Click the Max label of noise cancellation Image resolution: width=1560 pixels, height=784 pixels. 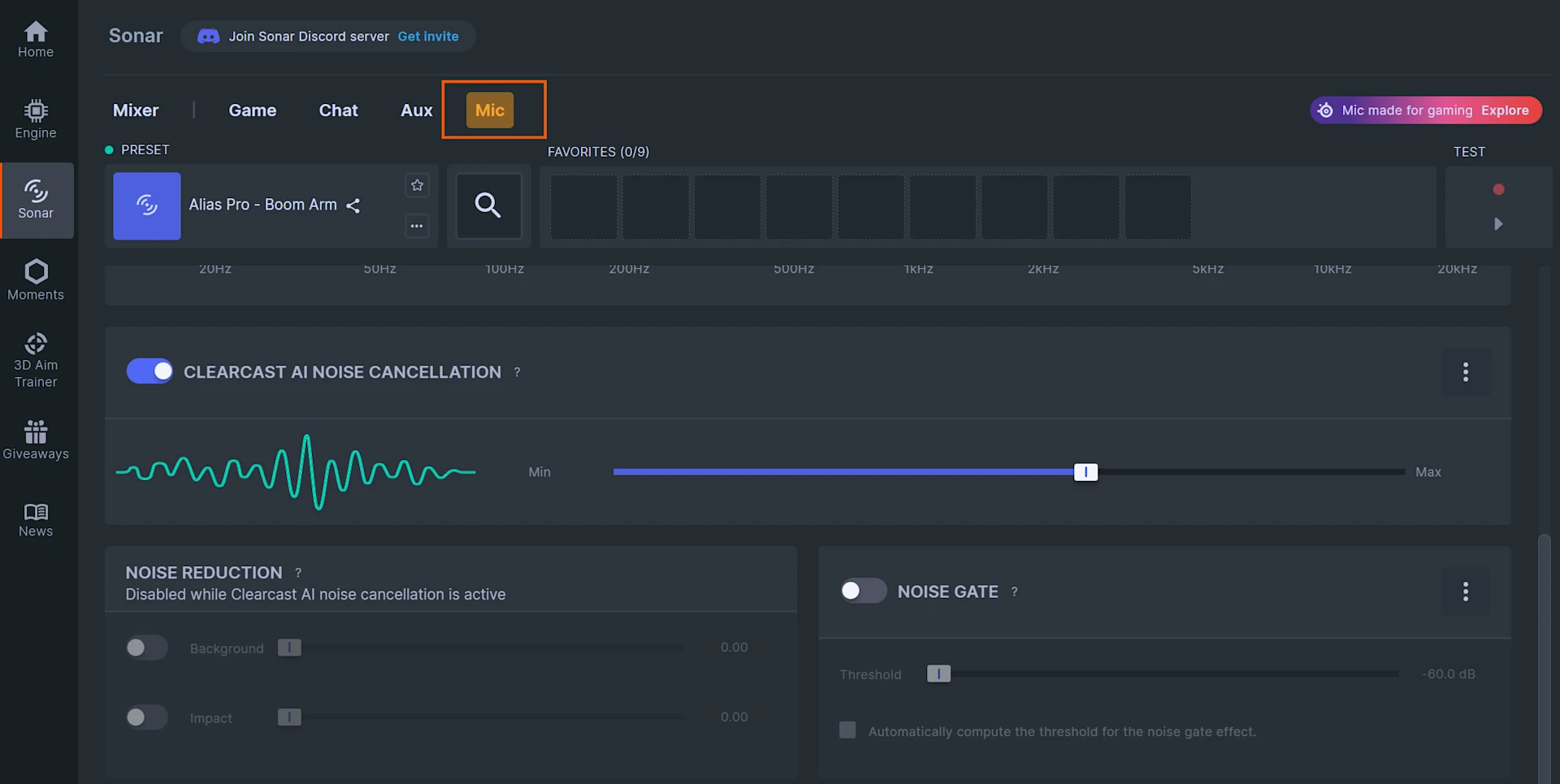pyautogui.click(x=1428, y=472)
